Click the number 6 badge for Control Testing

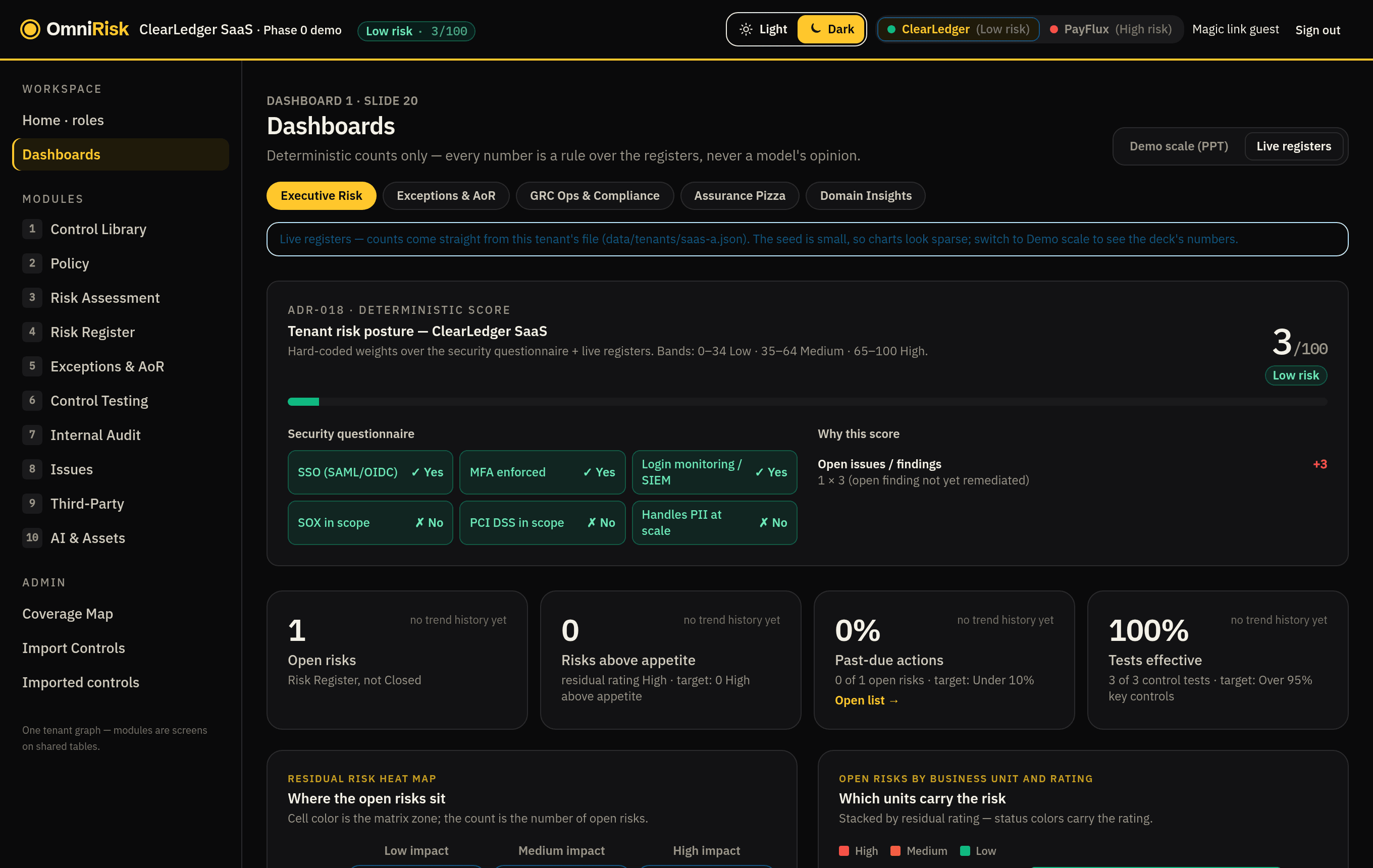(32, 400)
